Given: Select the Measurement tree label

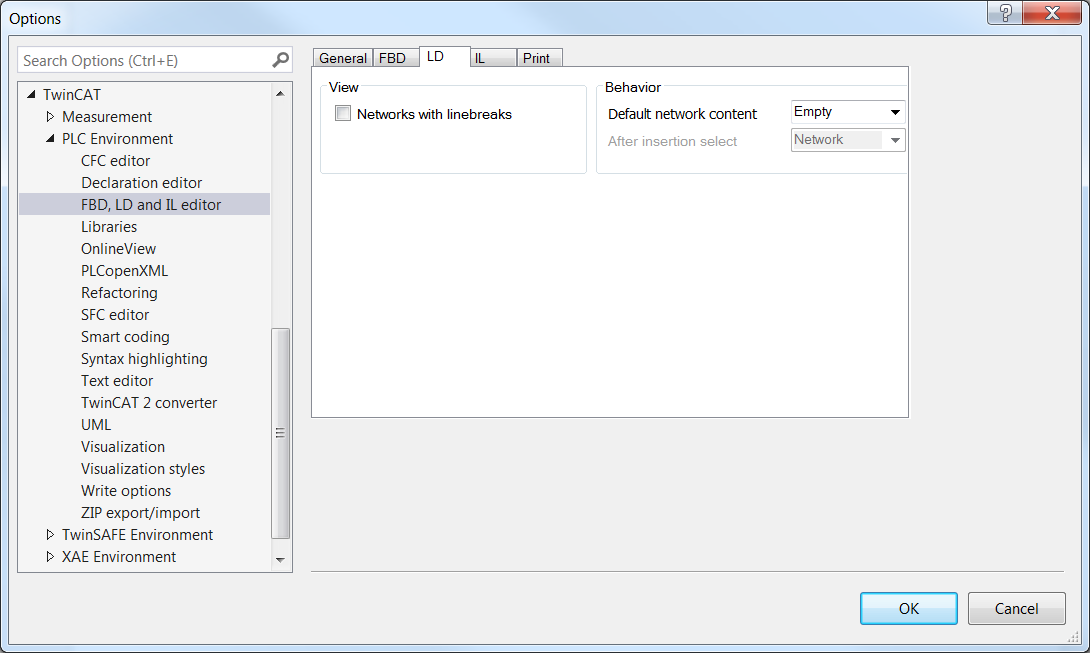Looking at the screenshot, I should [x=107, y=117].
